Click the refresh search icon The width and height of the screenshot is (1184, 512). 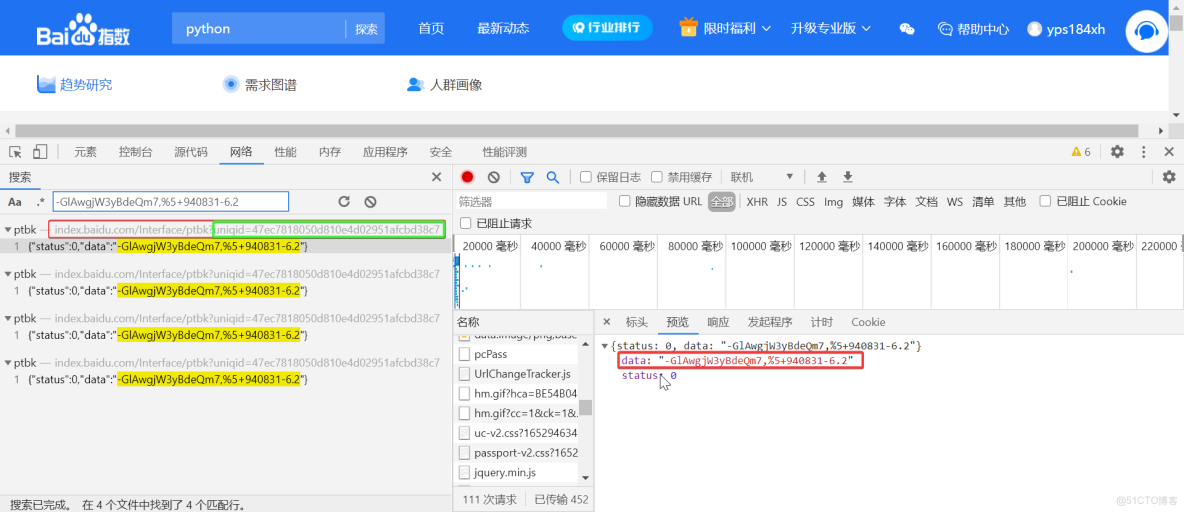tap(344, 202)
